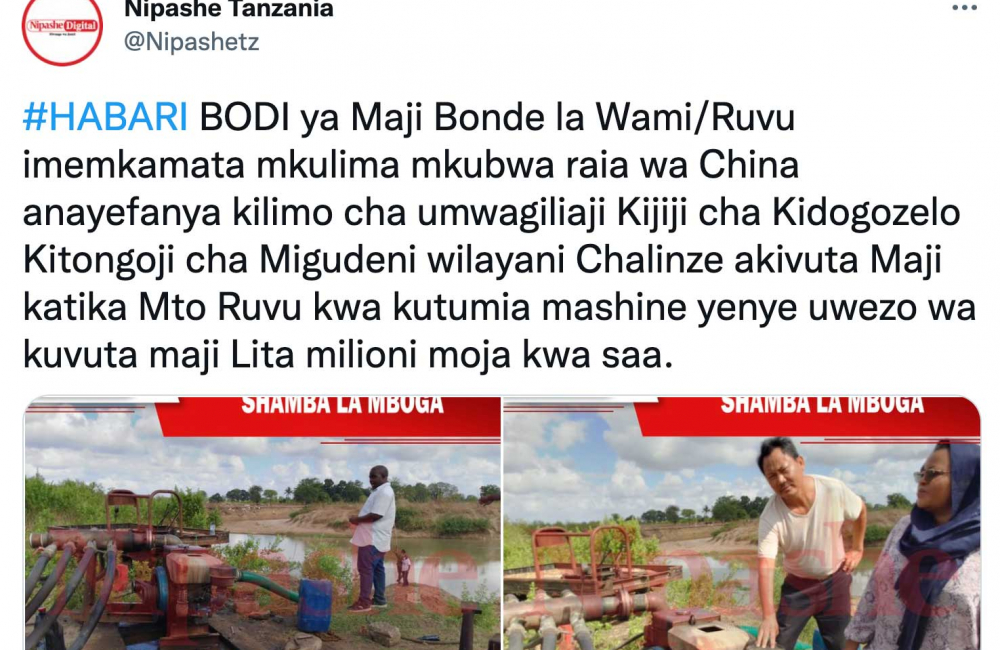Click the blue jerrycan in left photo
Screen dimensions: 1000x650
point(315,604)
